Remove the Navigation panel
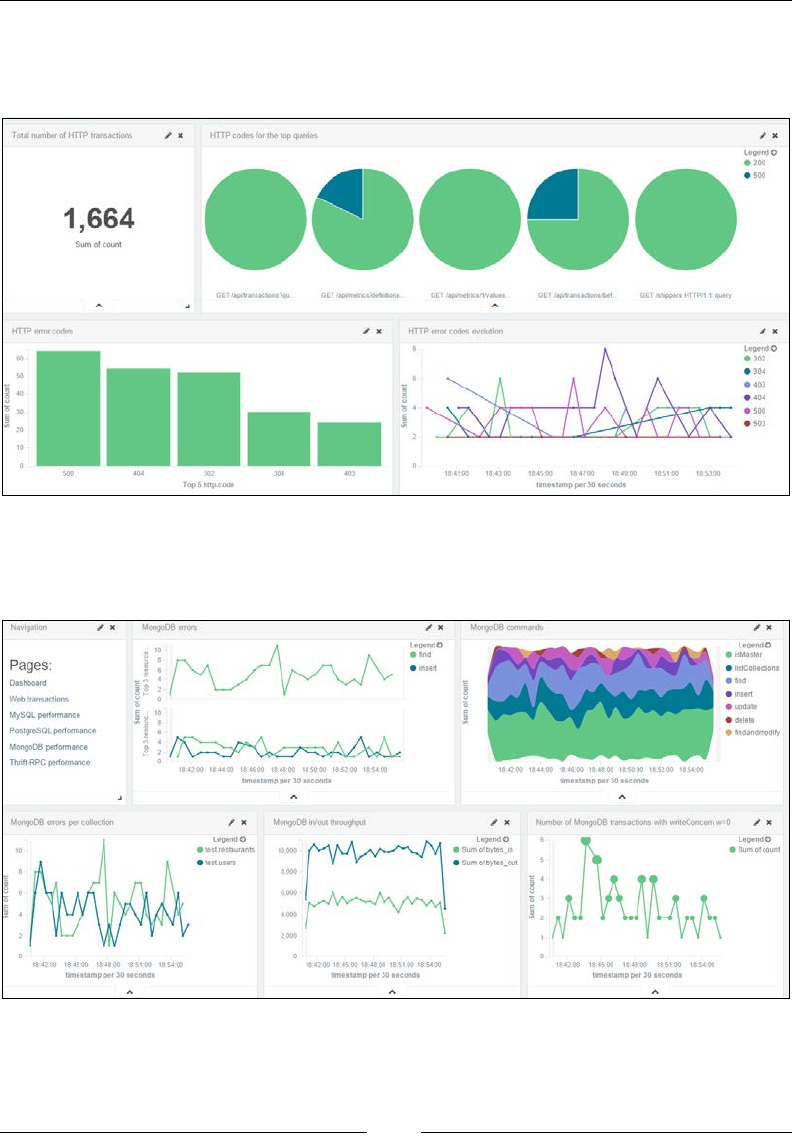 pos(113,628)
